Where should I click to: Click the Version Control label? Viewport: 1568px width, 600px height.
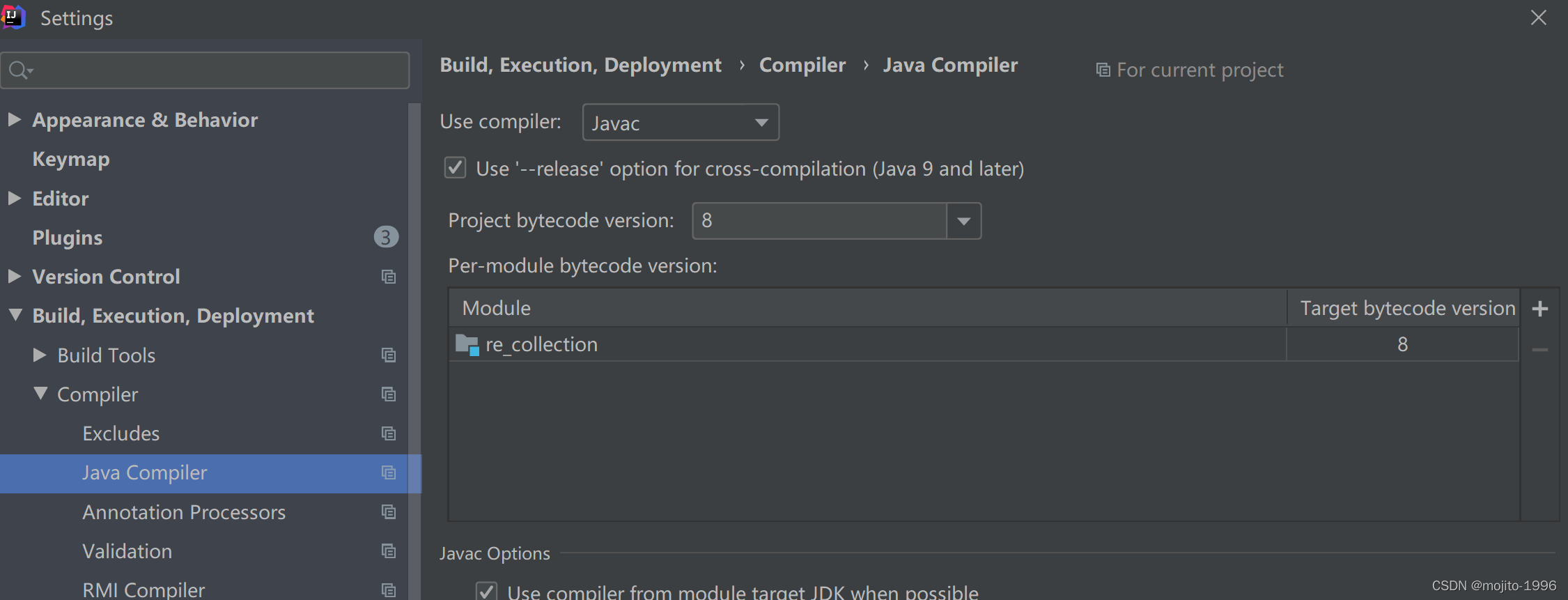(106, 277)
